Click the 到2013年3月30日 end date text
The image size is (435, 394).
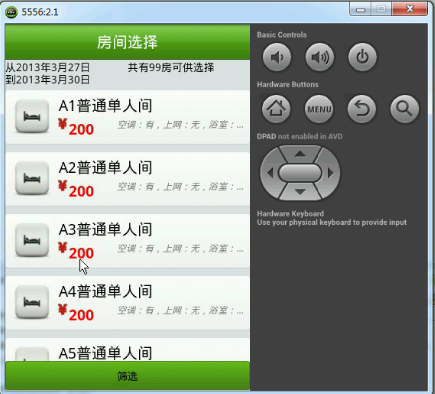click(48, 80)
